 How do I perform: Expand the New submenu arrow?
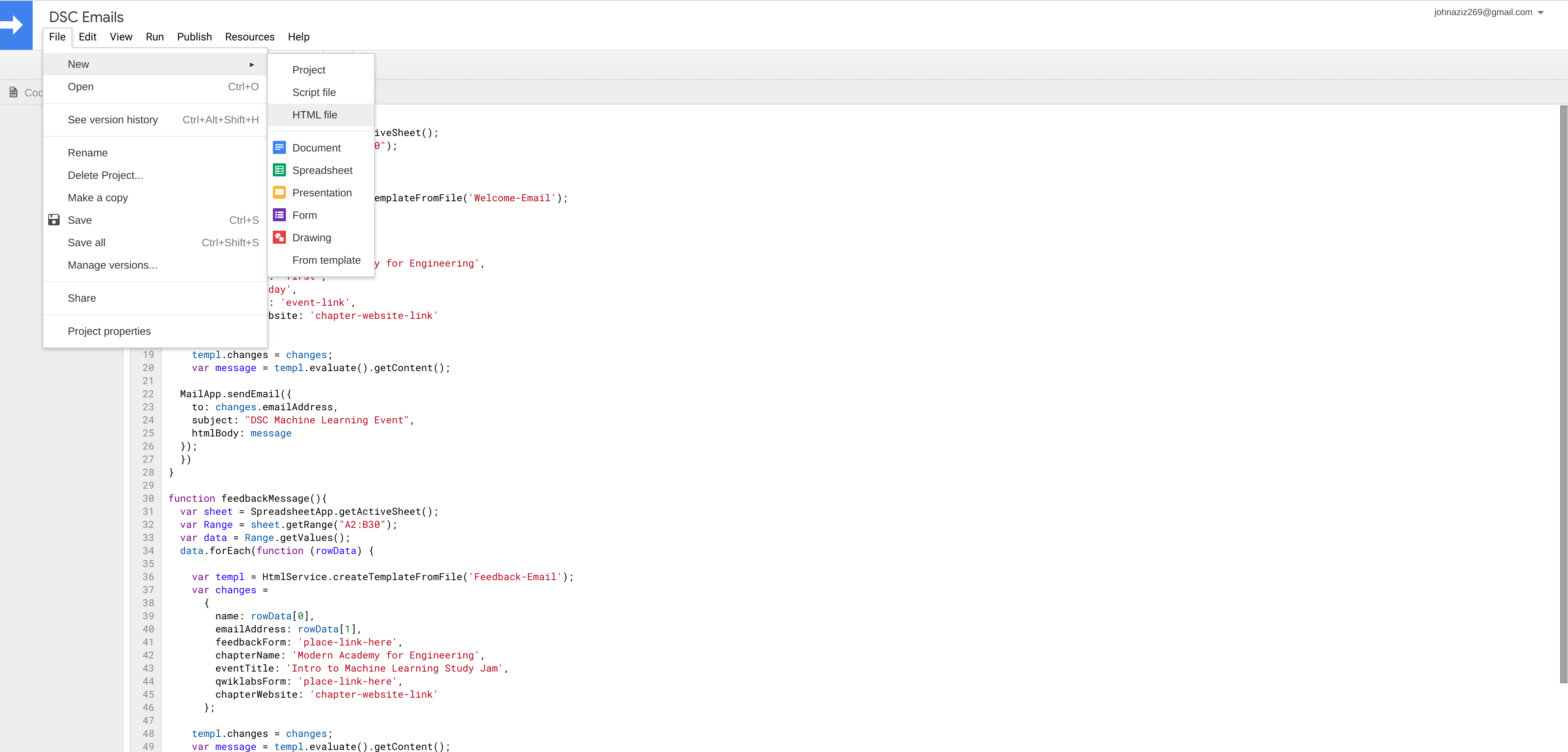click(251, 65)
